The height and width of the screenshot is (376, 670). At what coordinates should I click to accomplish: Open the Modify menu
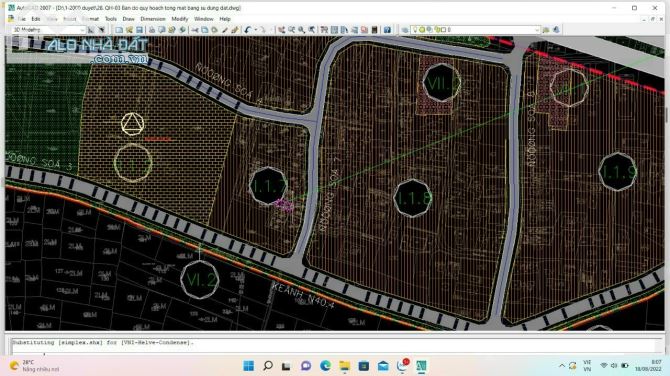click(x=179, y=19)
